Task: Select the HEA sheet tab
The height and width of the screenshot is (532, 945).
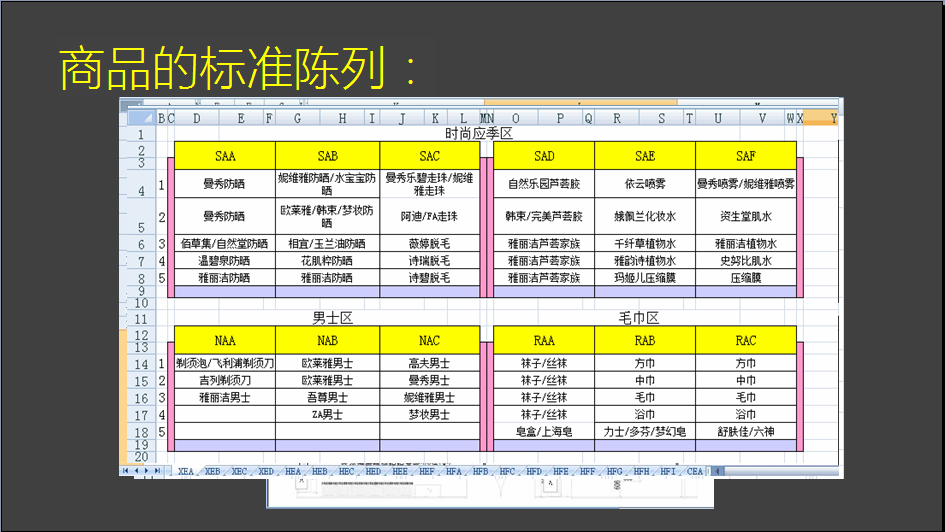Action: (x=292, y=471)
